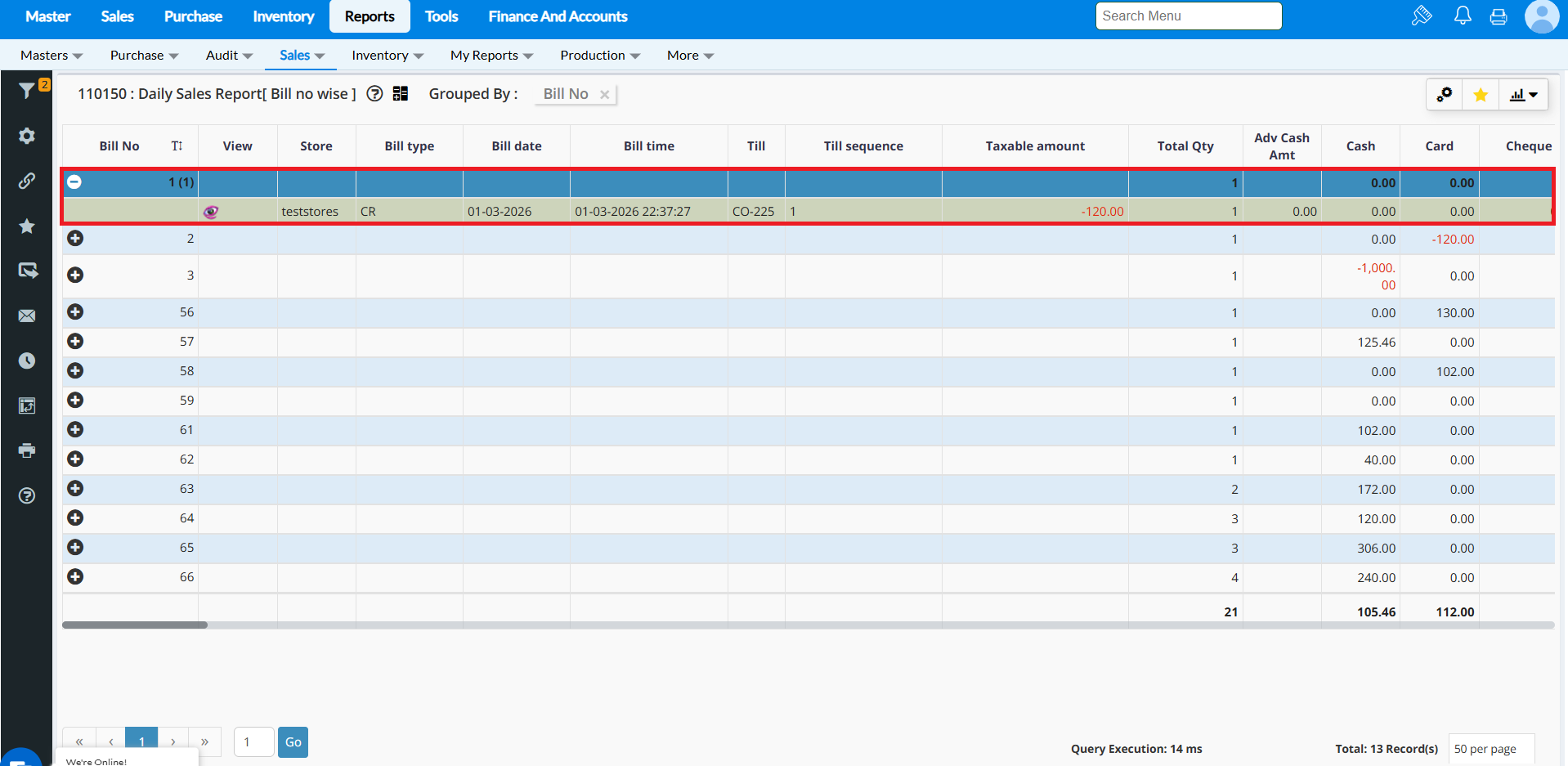Image resolution: width=1568 pixels, height=766 pixels.
Task: Click the printer icon in left sidebar
Action: tap(27, 450)
